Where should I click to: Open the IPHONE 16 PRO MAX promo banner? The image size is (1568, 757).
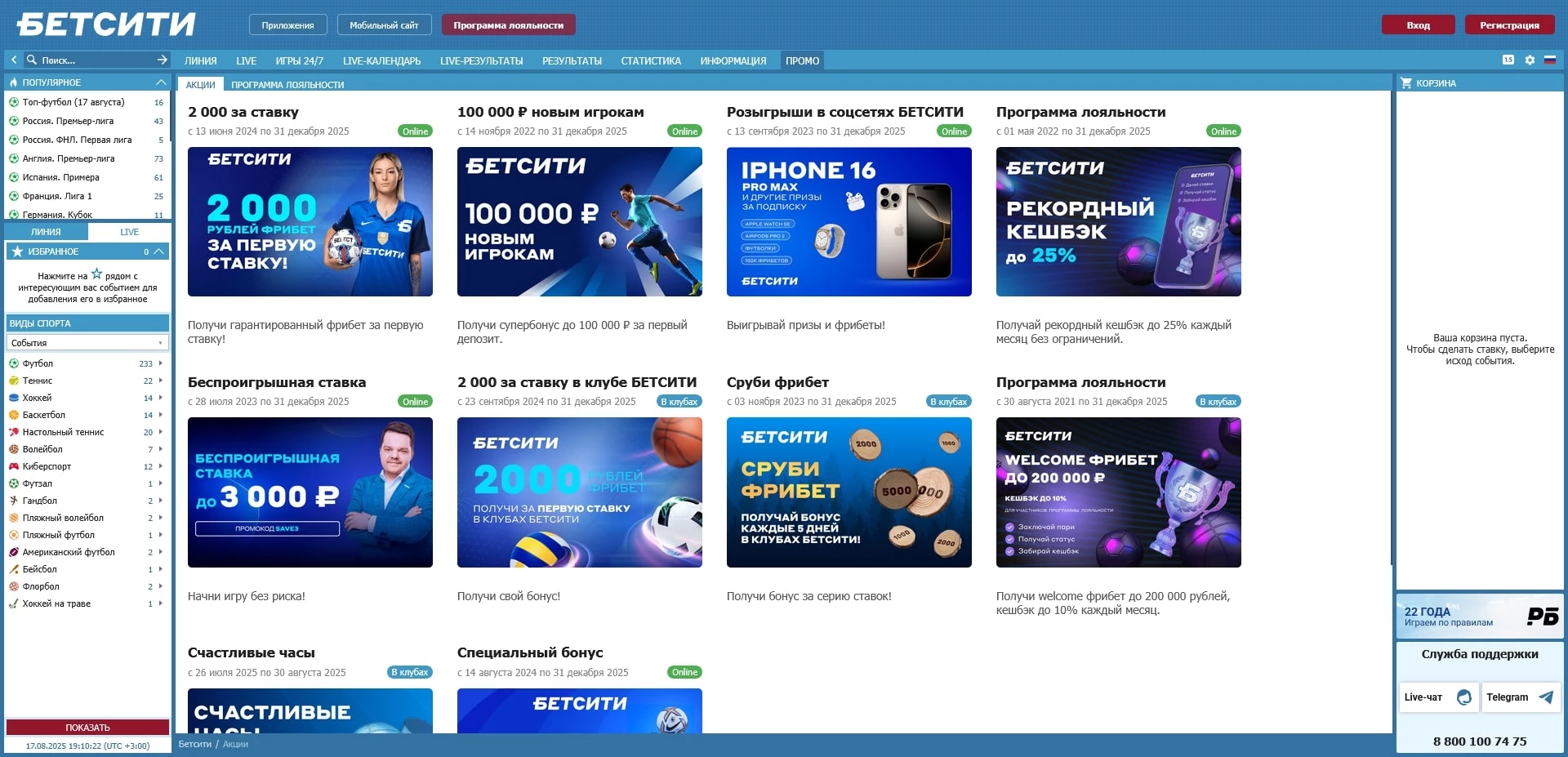point(849,221)
